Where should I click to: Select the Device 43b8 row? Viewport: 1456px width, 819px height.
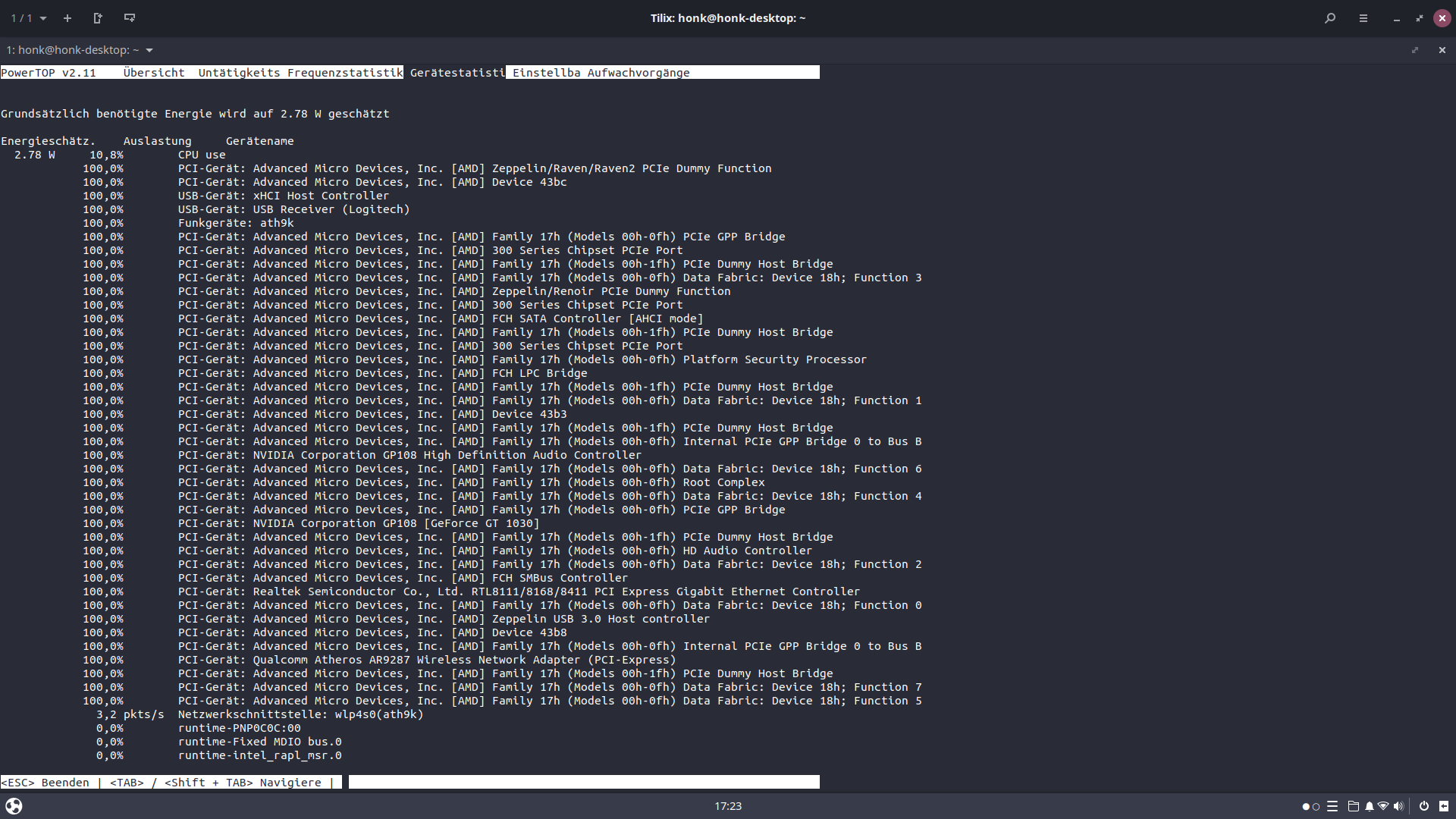coord(325,632)
